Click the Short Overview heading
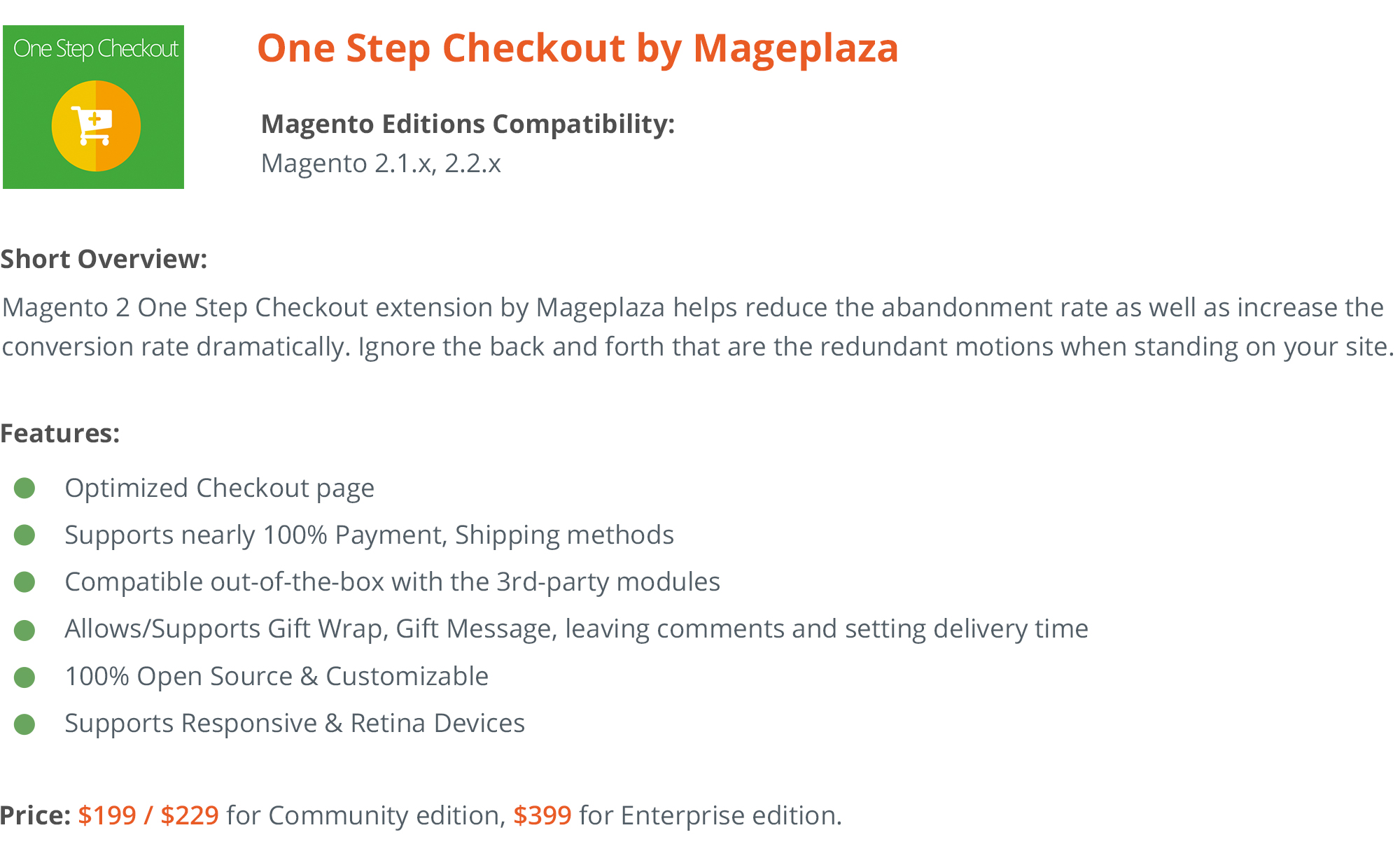1400x851 pixels. click(104, 260)
